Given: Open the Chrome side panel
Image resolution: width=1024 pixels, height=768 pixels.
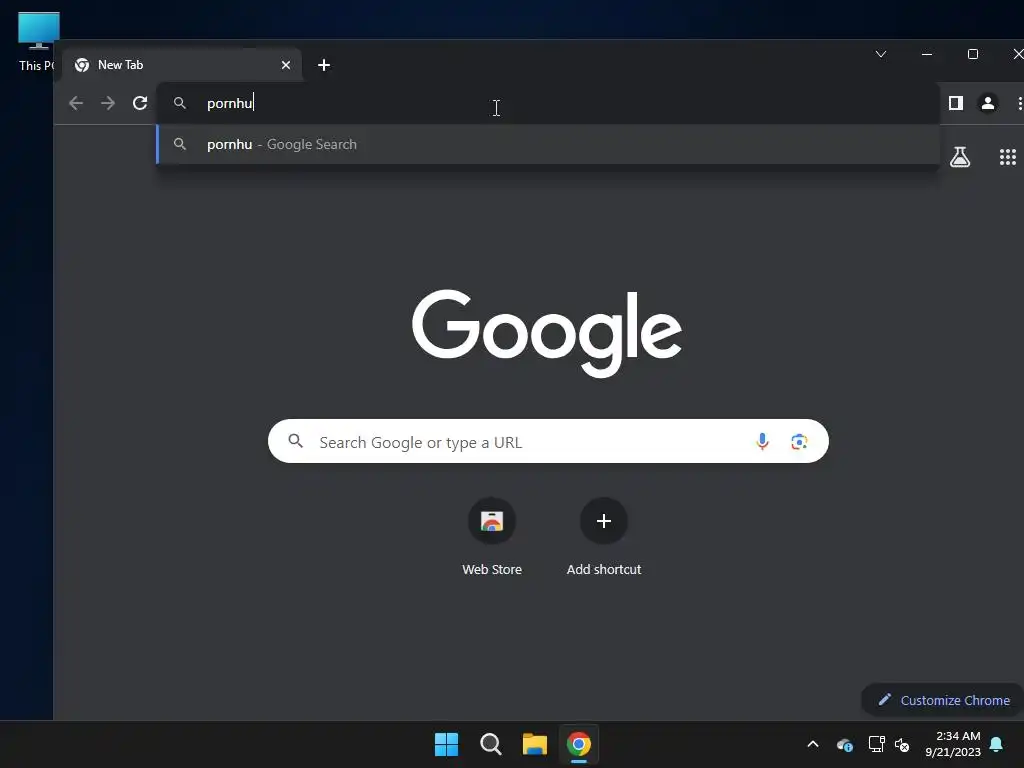Looking at the screenshot, I should click(x=956, y=103).
